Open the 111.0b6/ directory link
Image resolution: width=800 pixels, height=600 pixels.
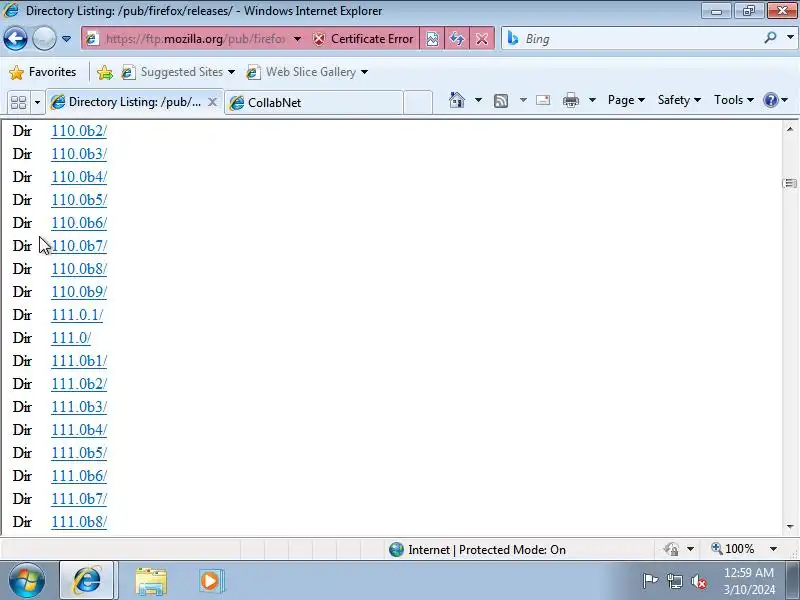pyautogui.click(x=79, y=476)
